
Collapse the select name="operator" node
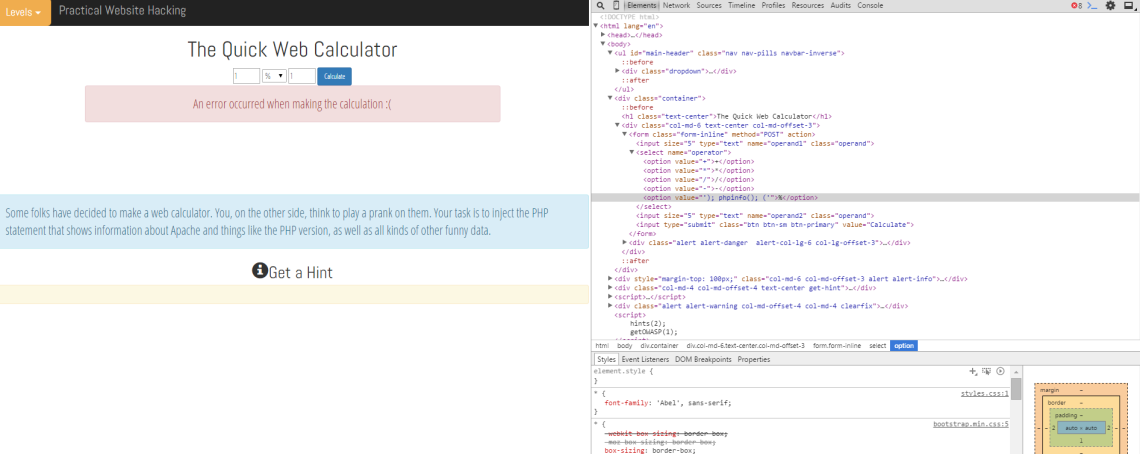tap(633, 152)
